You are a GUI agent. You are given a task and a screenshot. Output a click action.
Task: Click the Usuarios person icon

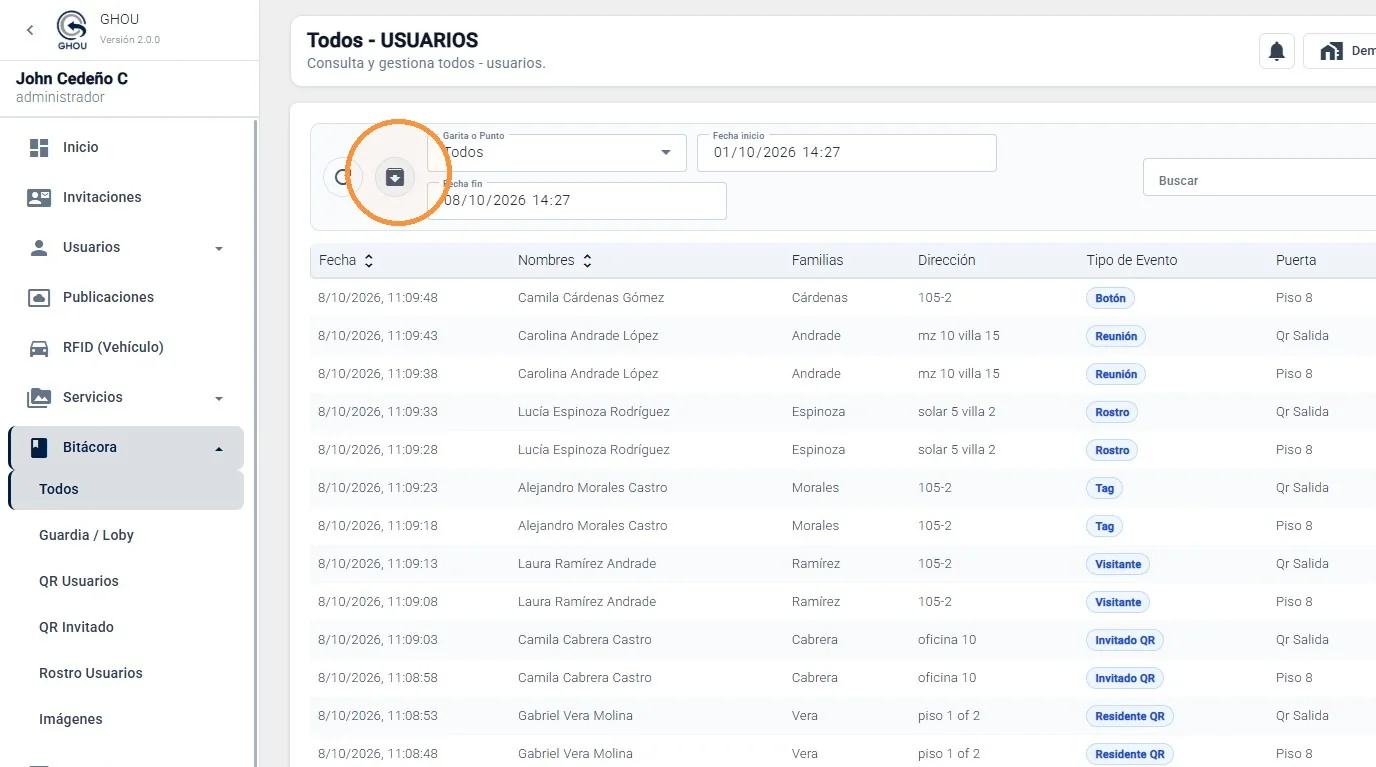pyautogui.click(x=39, y=248)
